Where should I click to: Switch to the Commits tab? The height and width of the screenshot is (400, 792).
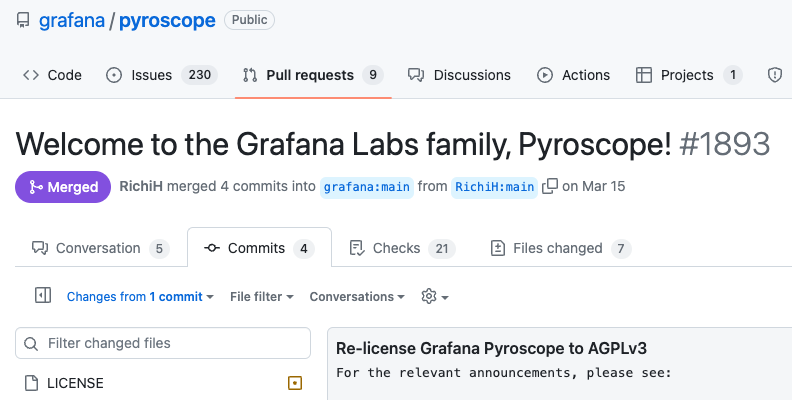tap(259, 248)
